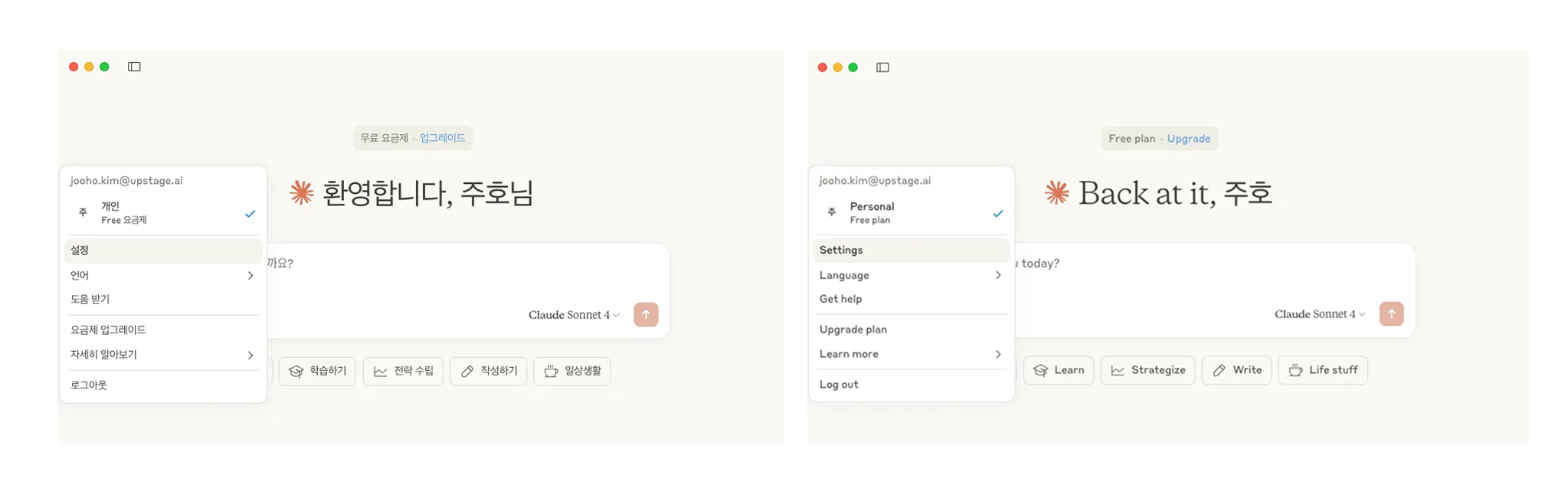Screen dimensions: 1568x495
Task: Choose 요금제 업그레이드 menu item
Action: click(163, 329)
